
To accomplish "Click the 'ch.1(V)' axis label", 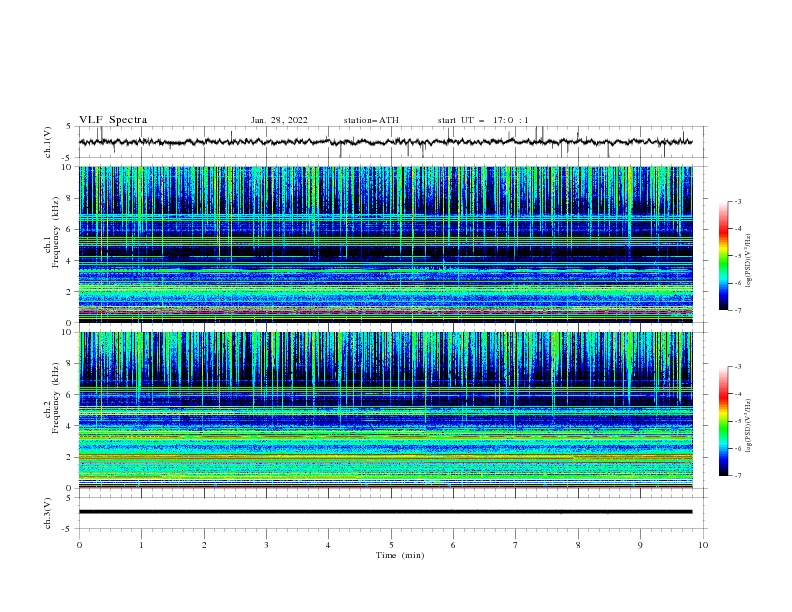I will pos(48,142).
